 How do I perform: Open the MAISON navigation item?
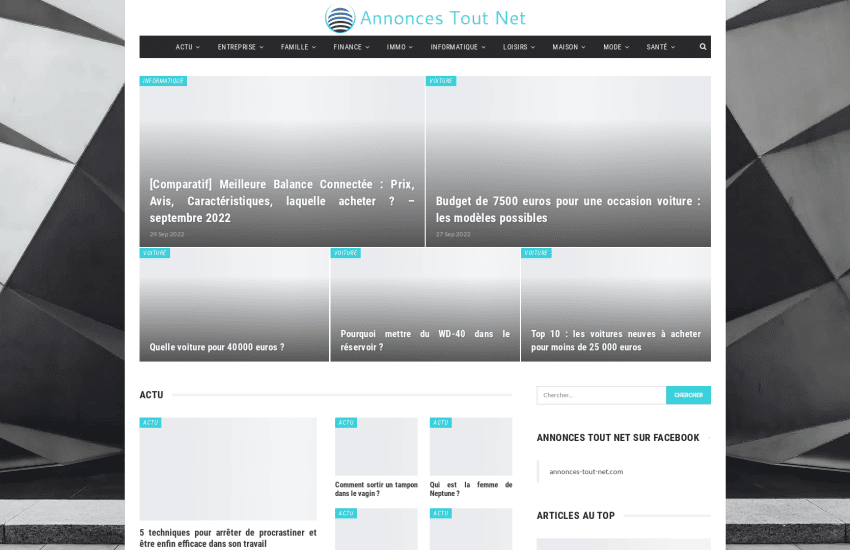point(569,47)
